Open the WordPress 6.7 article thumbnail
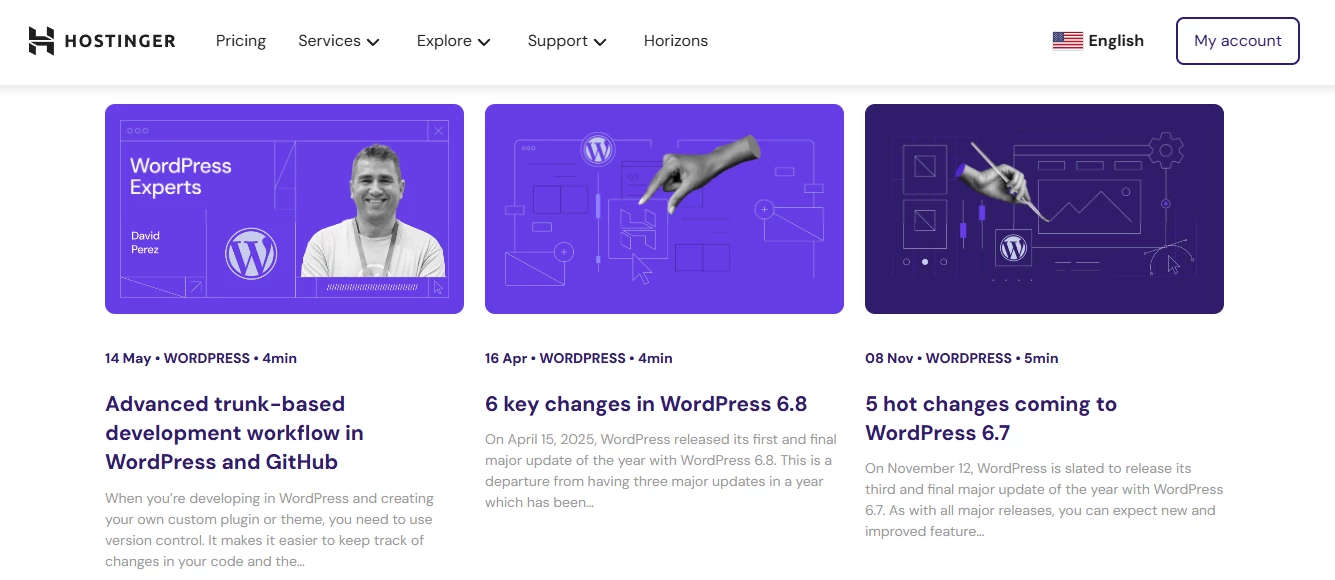 tap(1044, 209)
